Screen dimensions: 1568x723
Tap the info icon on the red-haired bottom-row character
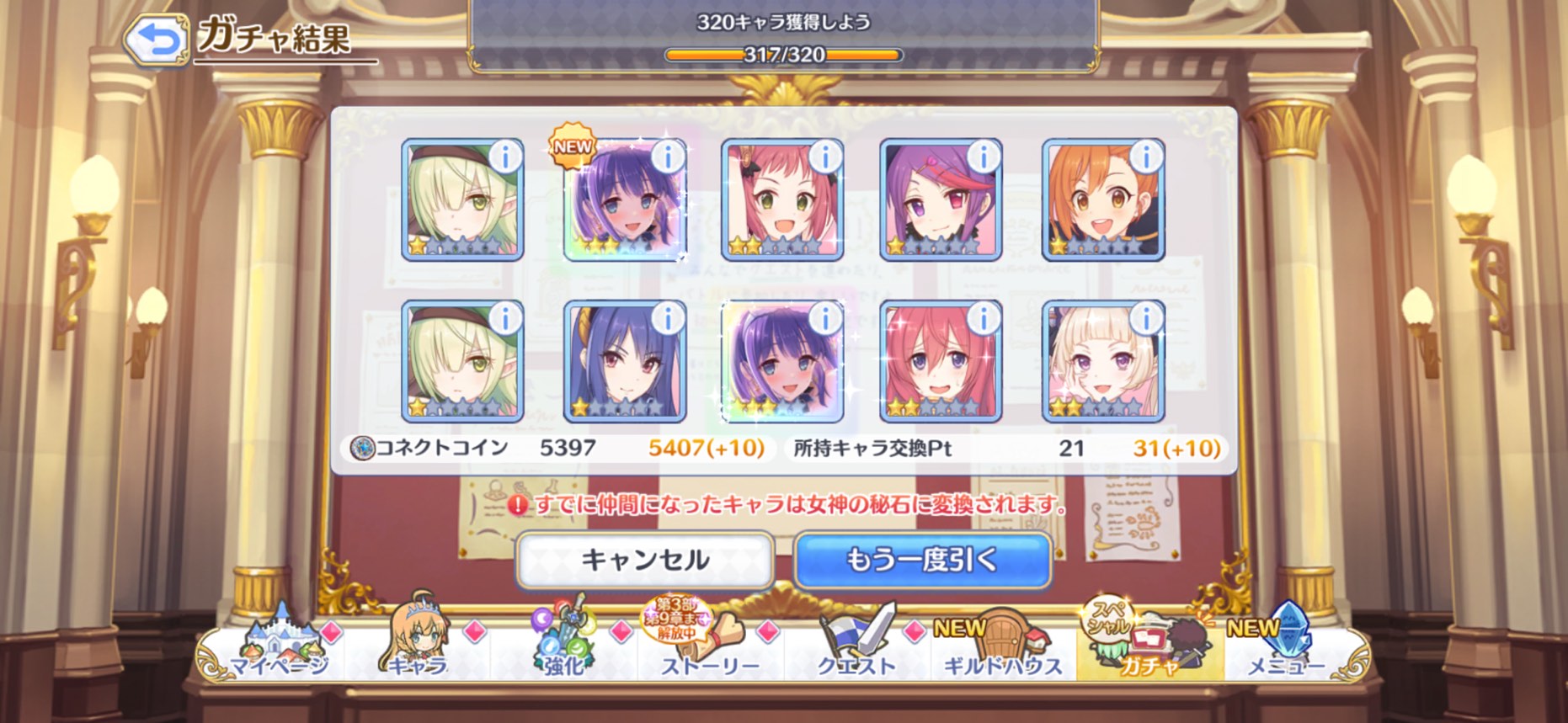(x=984, y=317)
